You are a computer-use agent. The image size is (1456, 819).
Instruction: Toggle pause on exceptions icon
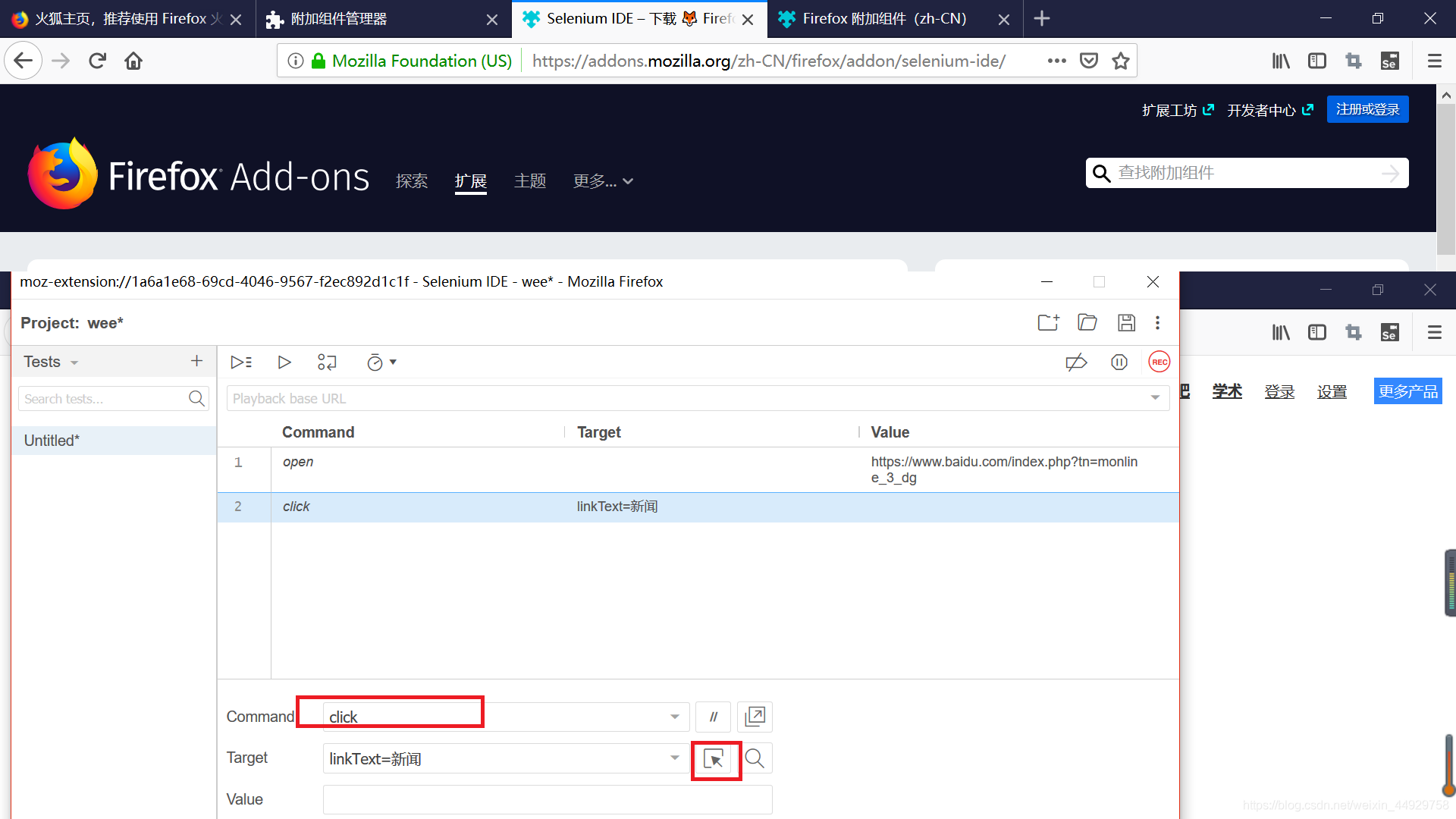[1119, 362]
